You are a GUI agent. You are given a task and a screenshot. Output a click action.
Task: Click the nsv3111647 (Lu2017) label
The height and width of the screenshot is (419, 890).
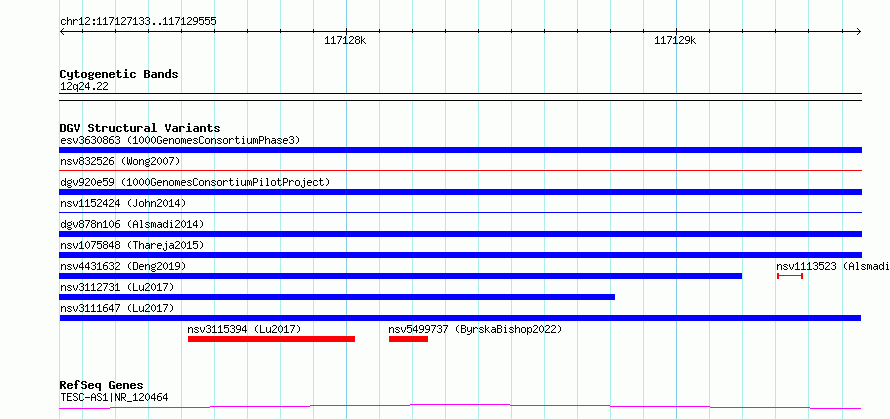(117, 308)
